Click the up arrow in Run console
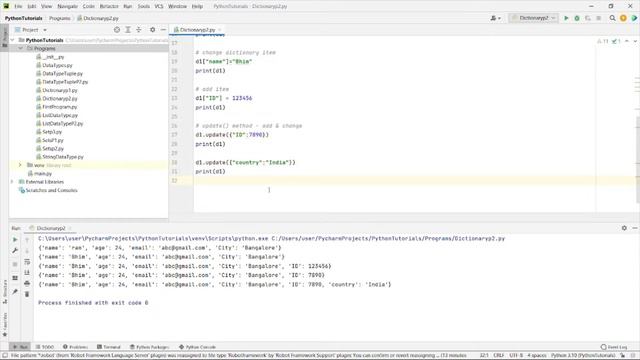 (x=27, y=240)
